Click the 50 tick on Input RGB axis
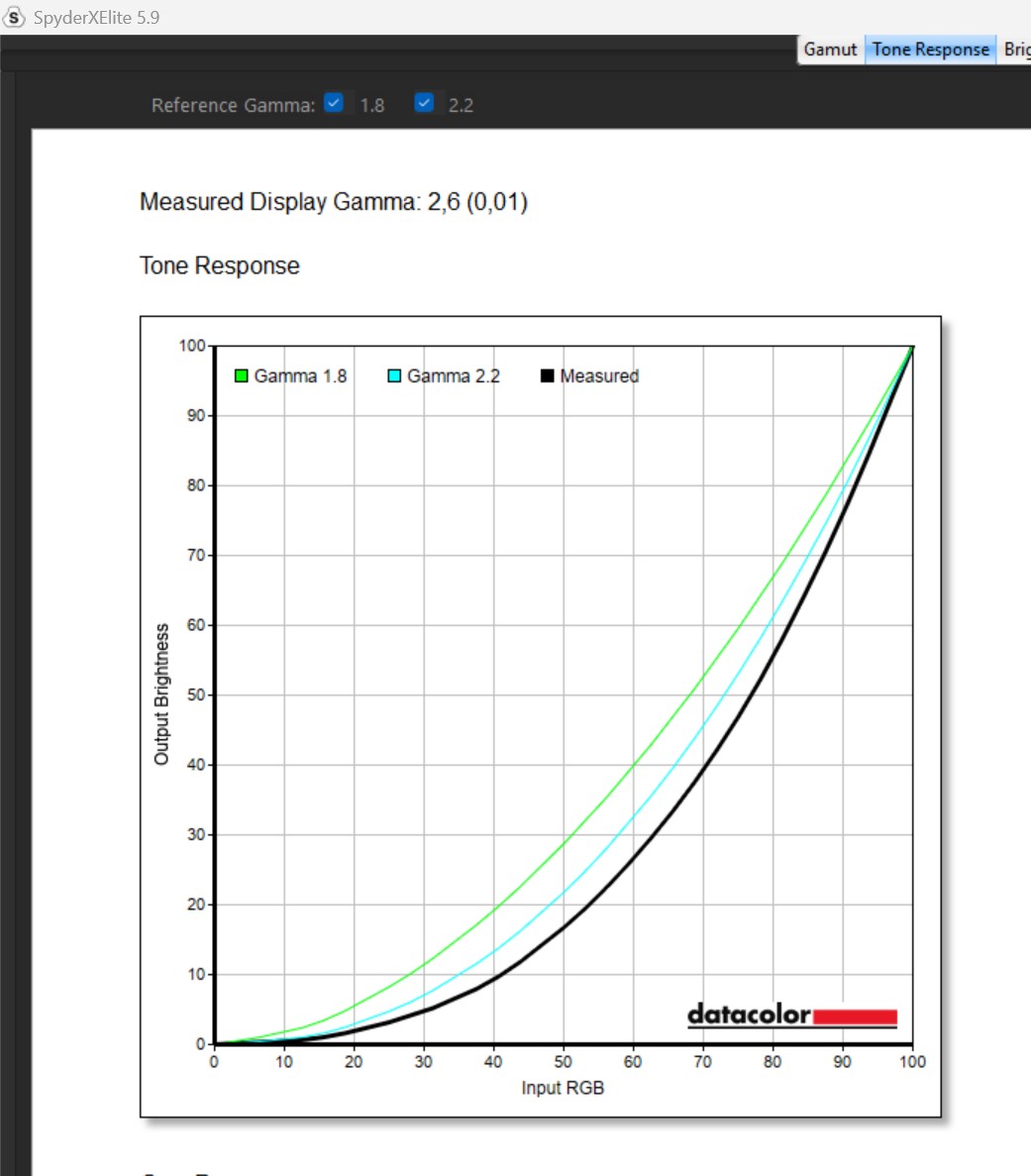Screen dimensions: 1031x1176 point(563,1062)
